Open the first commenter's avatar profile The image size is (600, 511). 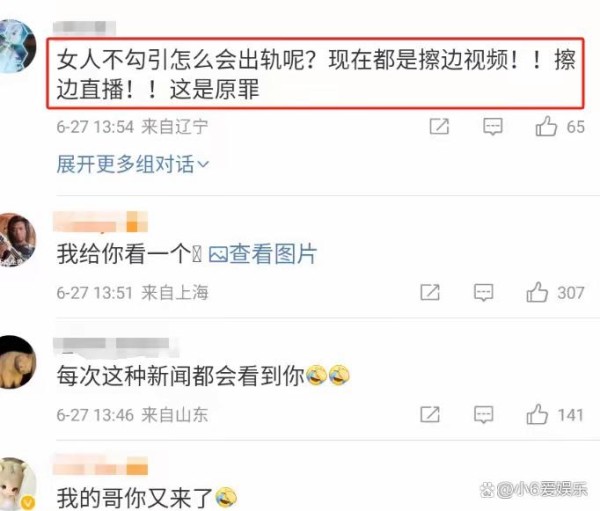point(16,46)
